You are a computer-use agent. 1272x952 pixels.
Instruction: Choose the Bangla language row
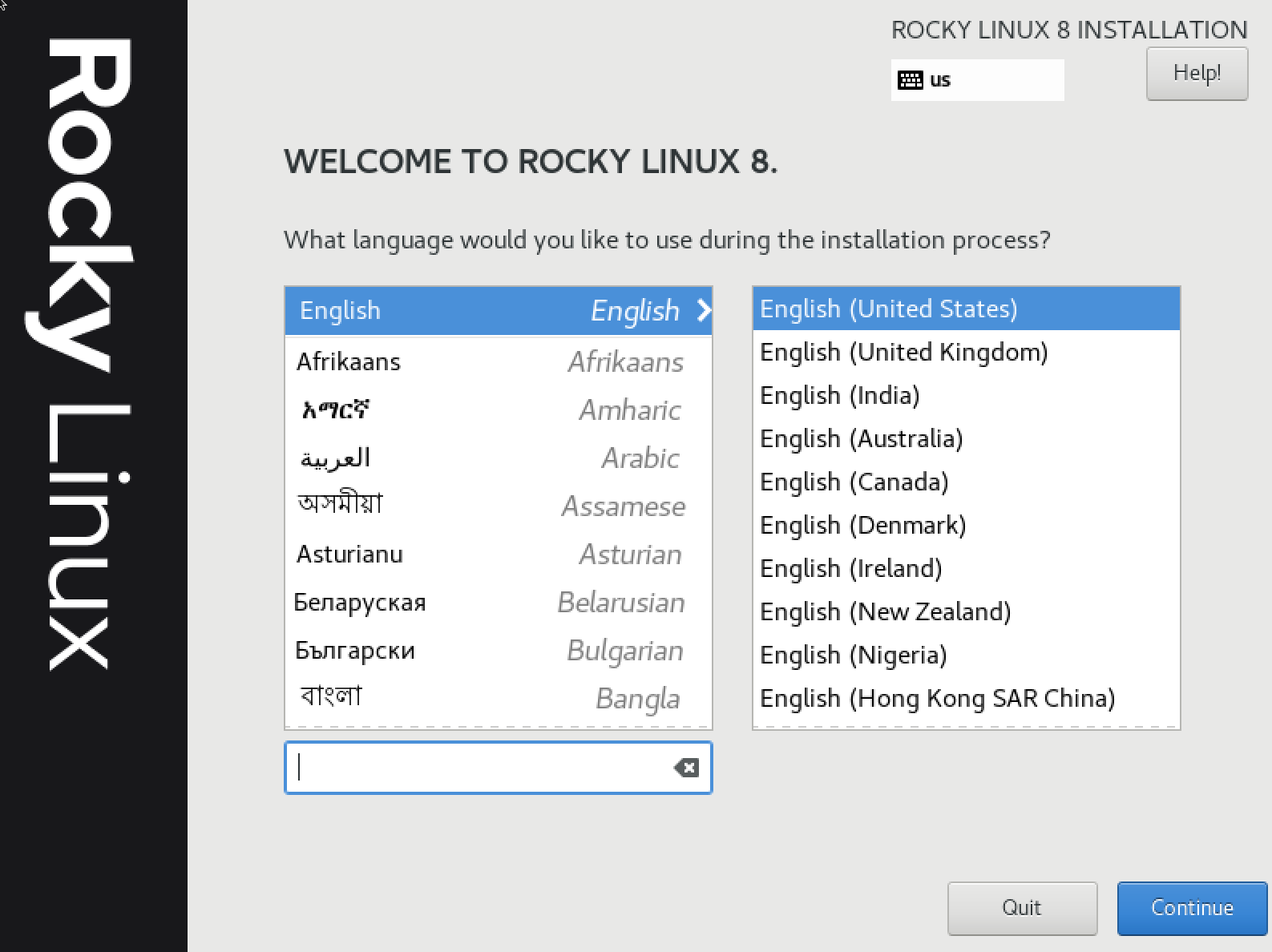(499, 698)
